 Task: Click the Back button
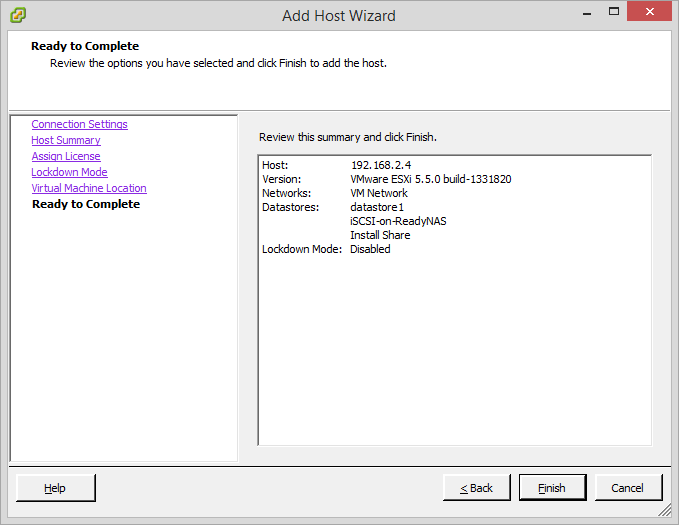[x=477, y=488]
